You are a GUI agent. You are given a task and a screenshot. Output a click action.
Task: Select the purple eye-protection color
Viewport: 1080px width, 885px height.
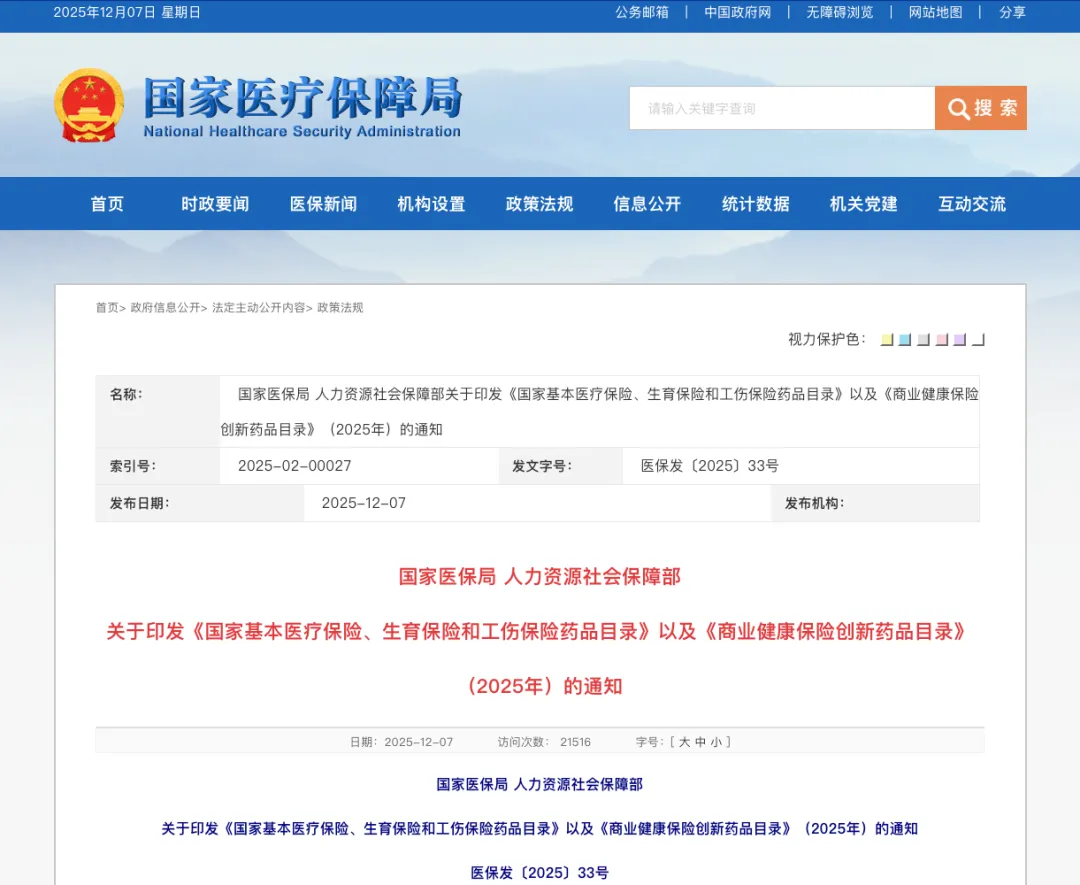[959, 340]
